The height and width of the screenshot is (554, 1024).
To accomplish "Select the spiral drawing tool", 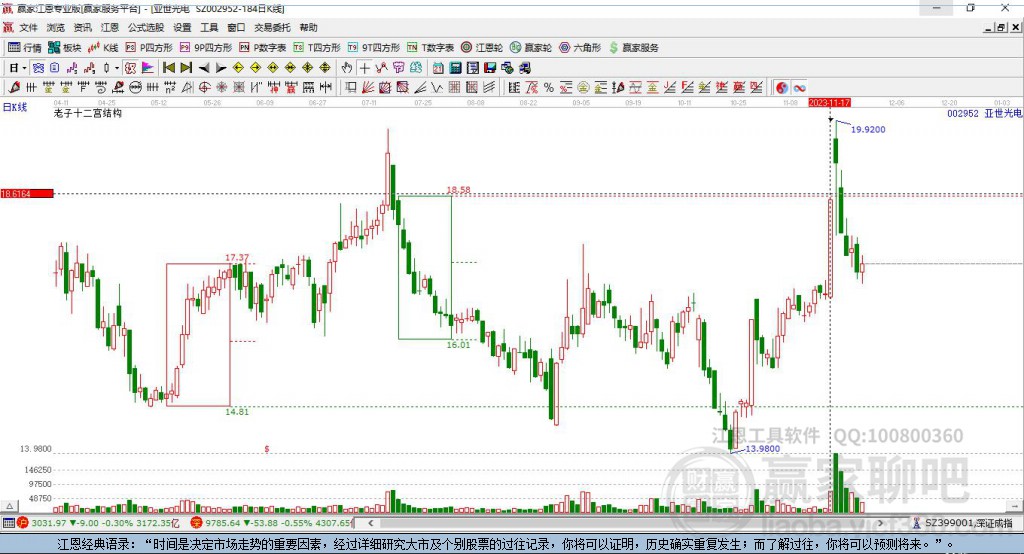I will coord(101,88).
